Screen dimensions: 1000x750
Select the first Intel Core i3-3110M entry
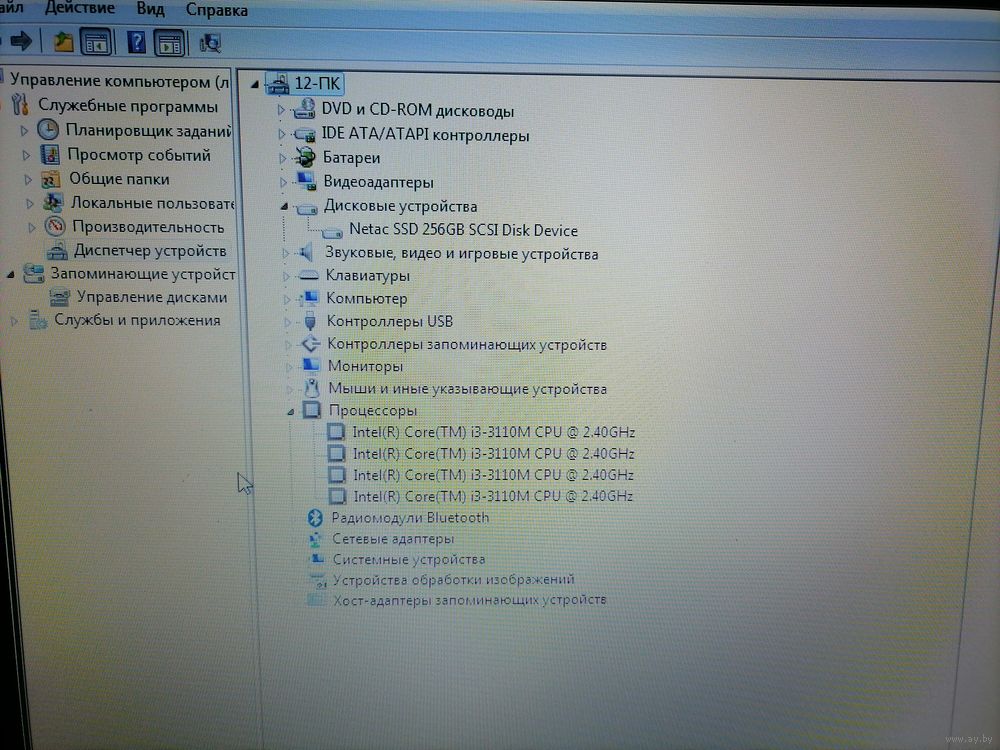(x=494, y=432)
